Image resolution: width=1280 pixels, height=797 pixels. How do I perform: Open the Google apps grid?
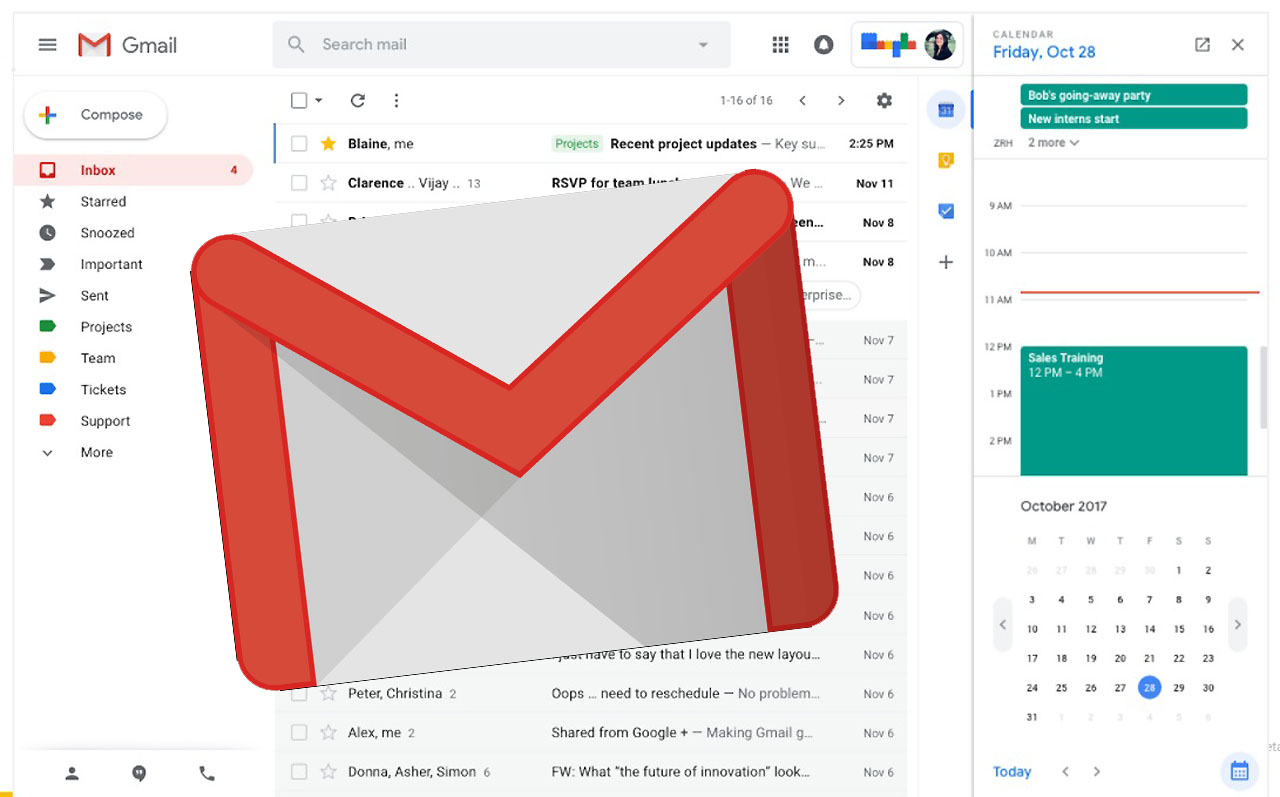tap(781, 45)
